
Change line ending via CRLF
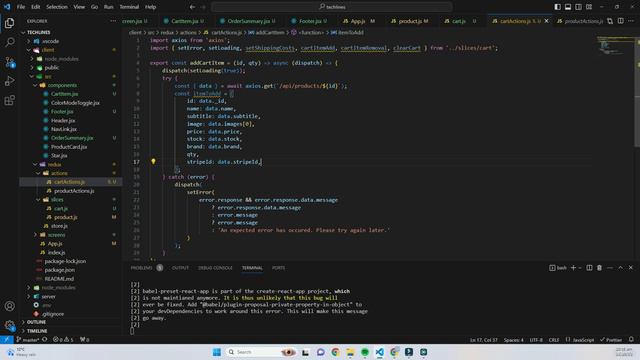[554, 340]
